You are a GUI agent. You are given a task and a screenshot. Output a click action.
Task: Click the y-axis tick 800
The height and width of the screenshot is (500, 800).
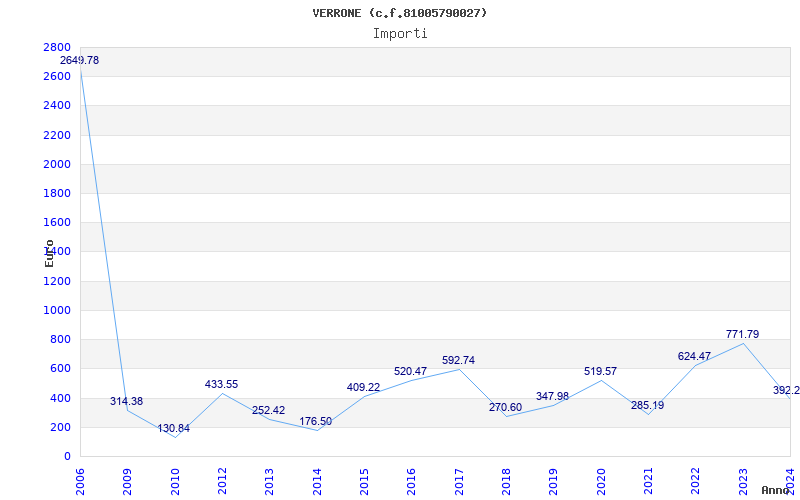coord(60,339)
